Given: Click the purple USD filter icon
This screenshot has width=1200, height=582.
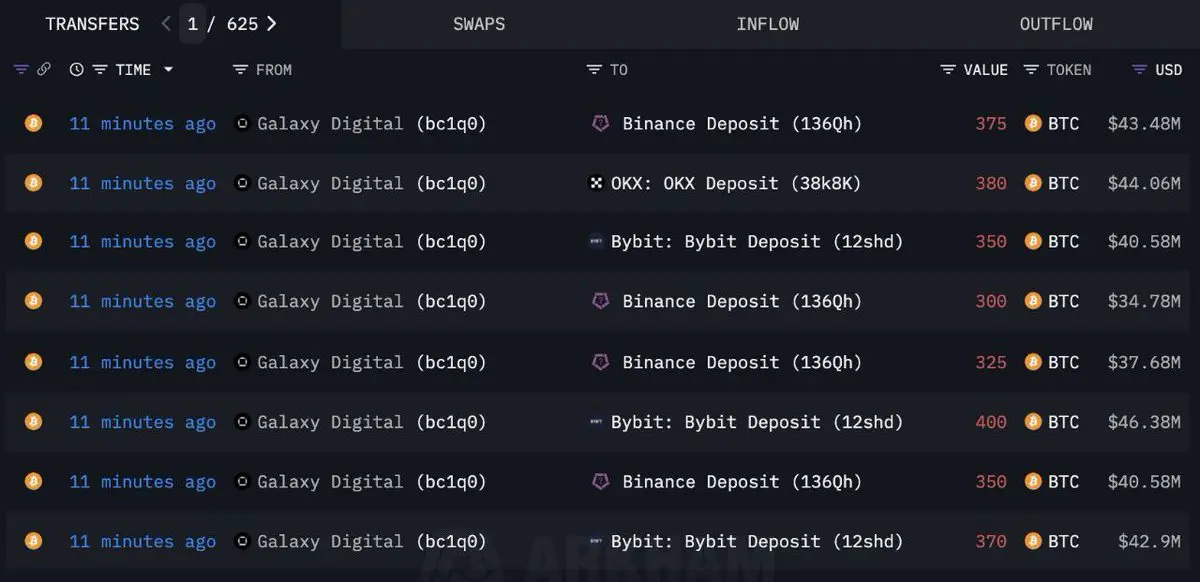Looking at the screenshot, I should point(1139,70).
